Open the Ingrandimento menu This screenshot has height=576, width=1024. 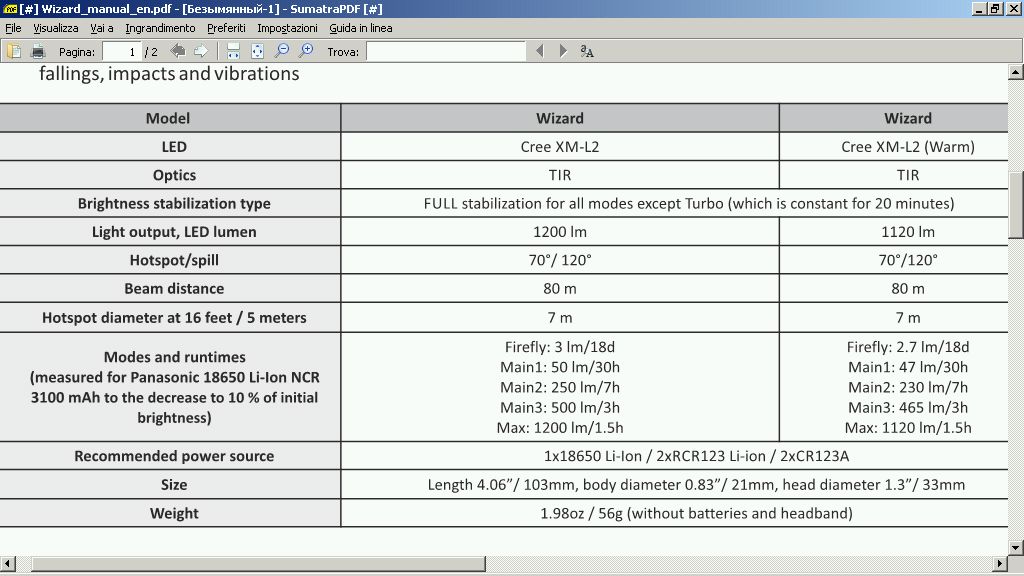[x=160, y=28]
